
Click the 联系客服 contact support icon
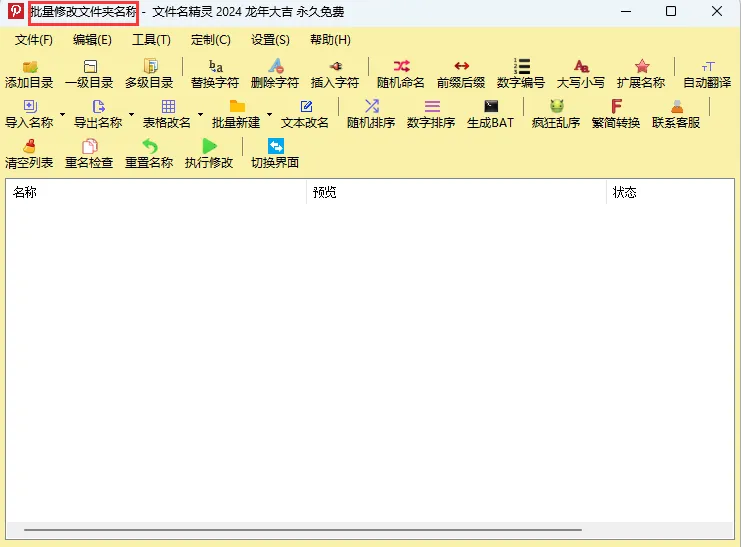click(x=676, y=113)
